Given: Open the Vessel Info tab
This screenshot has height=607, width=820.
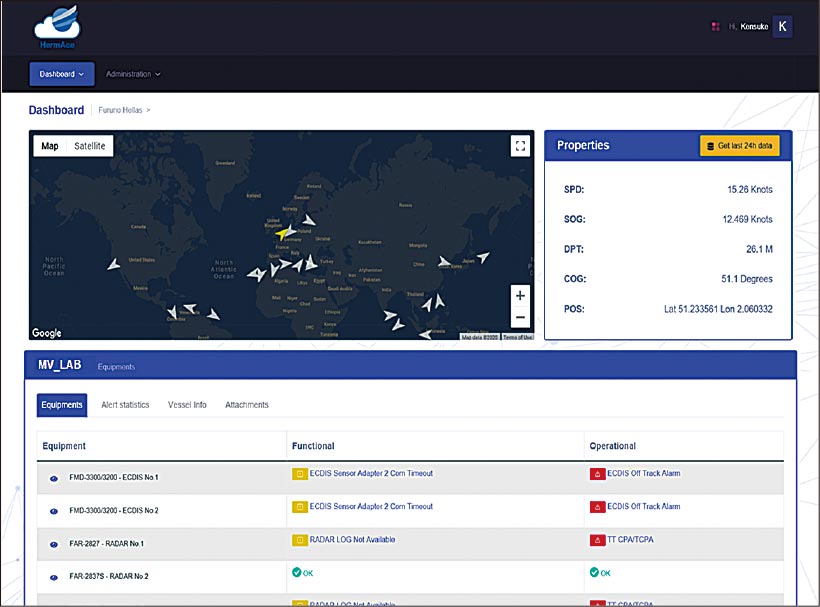Looking at the screenshot, I should point(187,405).
